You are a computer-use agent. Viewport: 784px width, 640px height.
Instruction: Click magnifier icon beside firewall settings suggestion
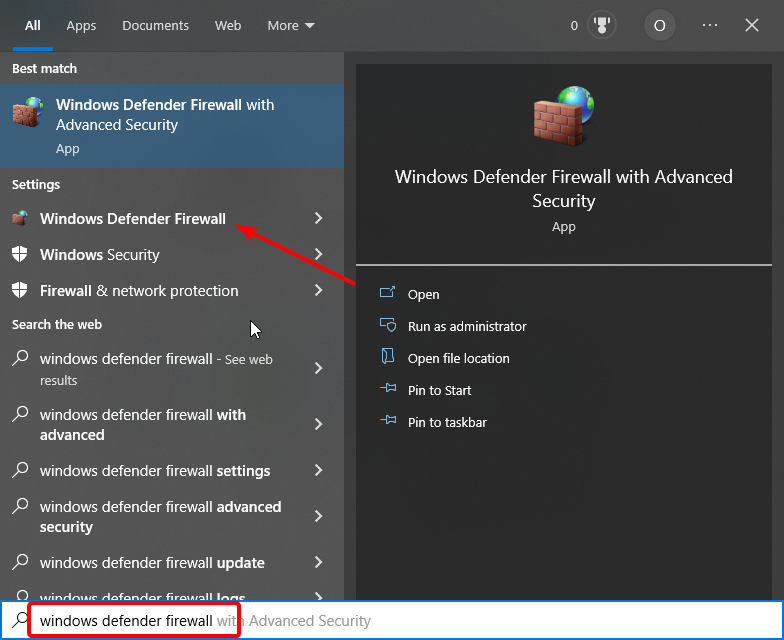(x=20, y=470)
